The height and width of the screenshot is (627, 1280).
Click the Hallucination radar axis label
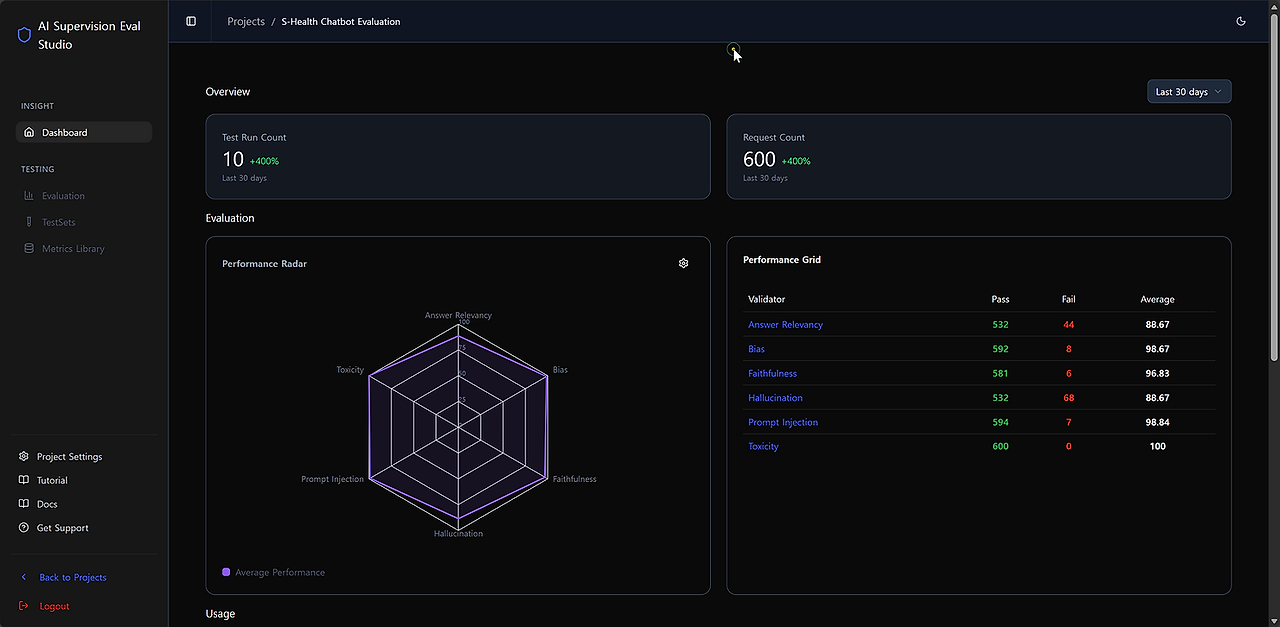pyautogui.click(x=458, y=533)
